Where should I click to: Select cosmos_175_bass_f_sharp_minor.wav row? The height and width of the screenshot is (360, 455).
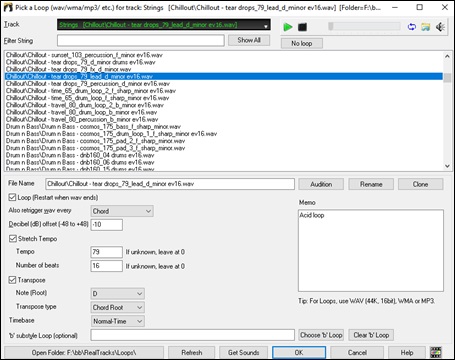tap(224, 127)
